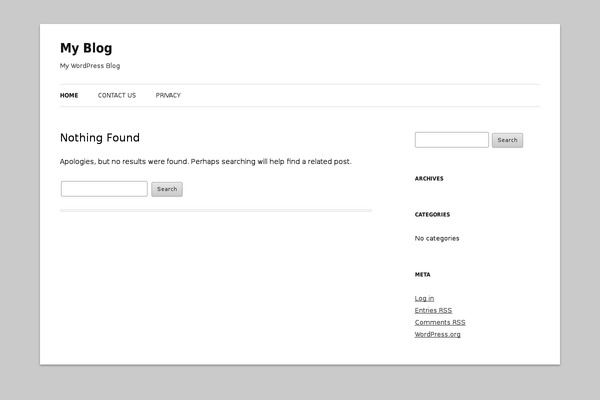Click the My WordPress Blog tagline

pos(90,66)
